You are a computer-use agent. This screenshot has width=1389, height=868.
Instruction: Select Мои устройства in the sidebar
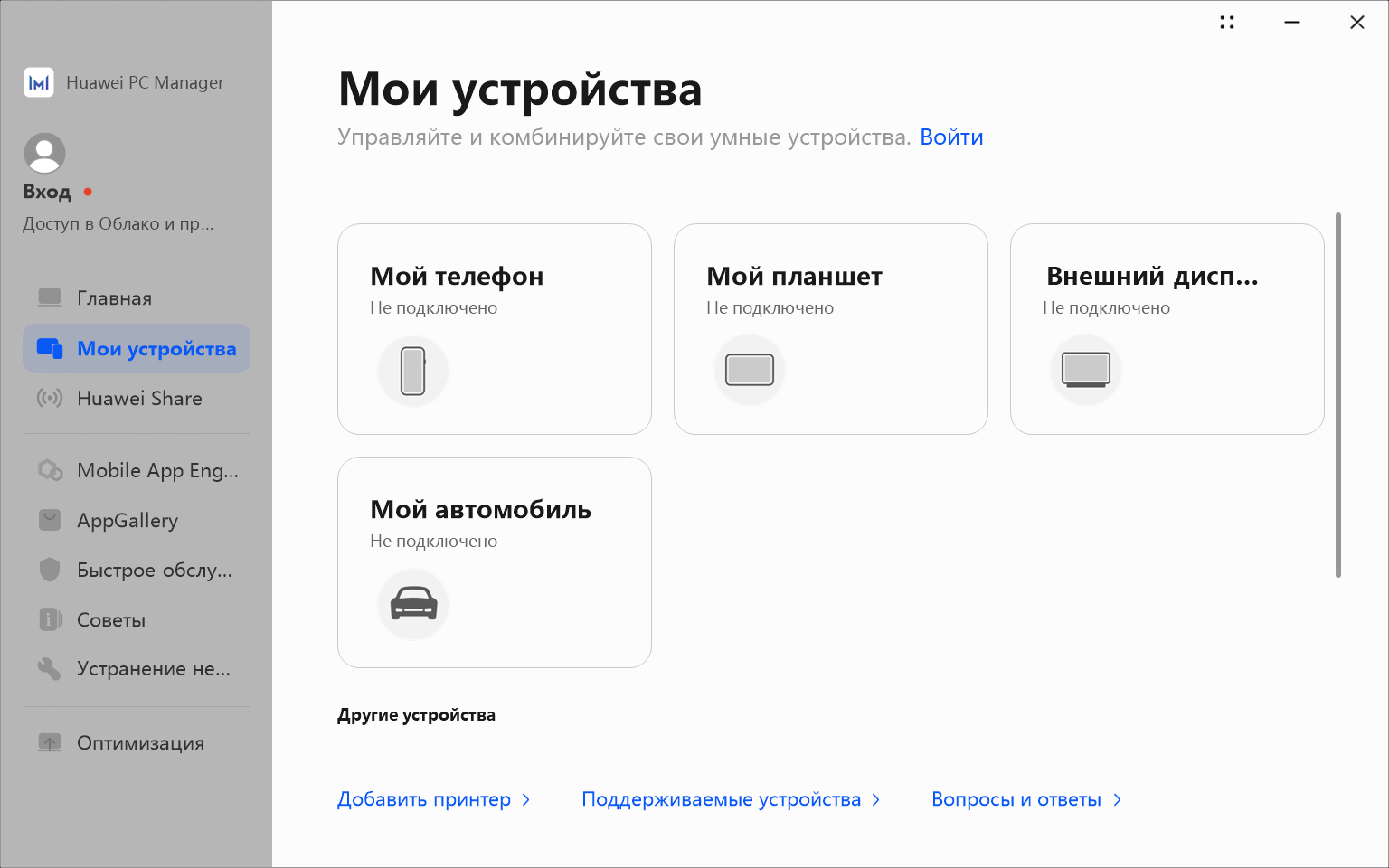[137, 348]
